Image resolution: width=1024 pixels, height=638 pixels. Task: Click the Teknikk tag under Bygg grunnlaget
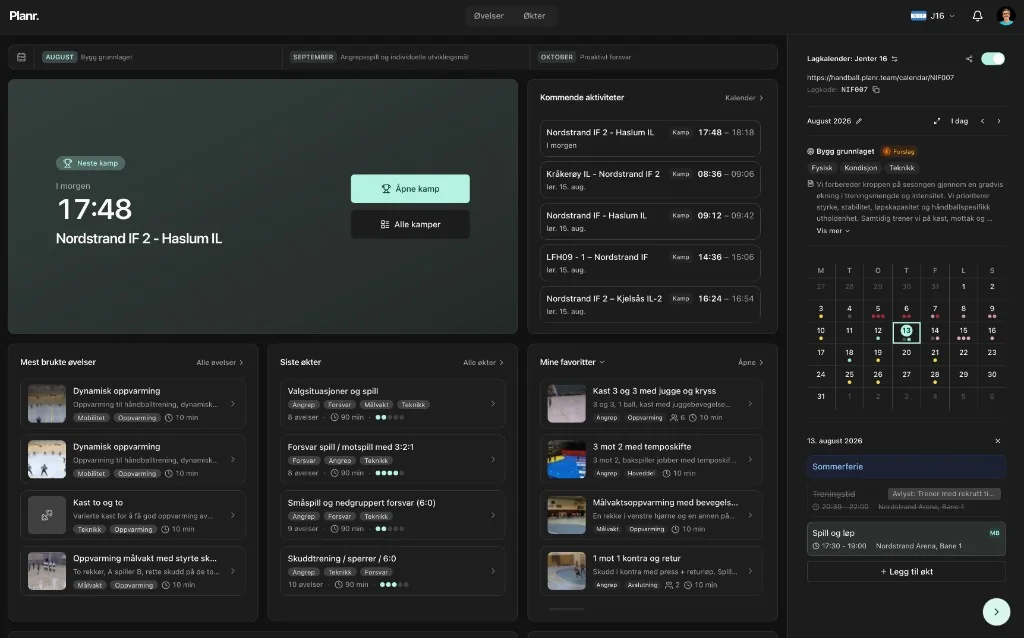(901, 168)
